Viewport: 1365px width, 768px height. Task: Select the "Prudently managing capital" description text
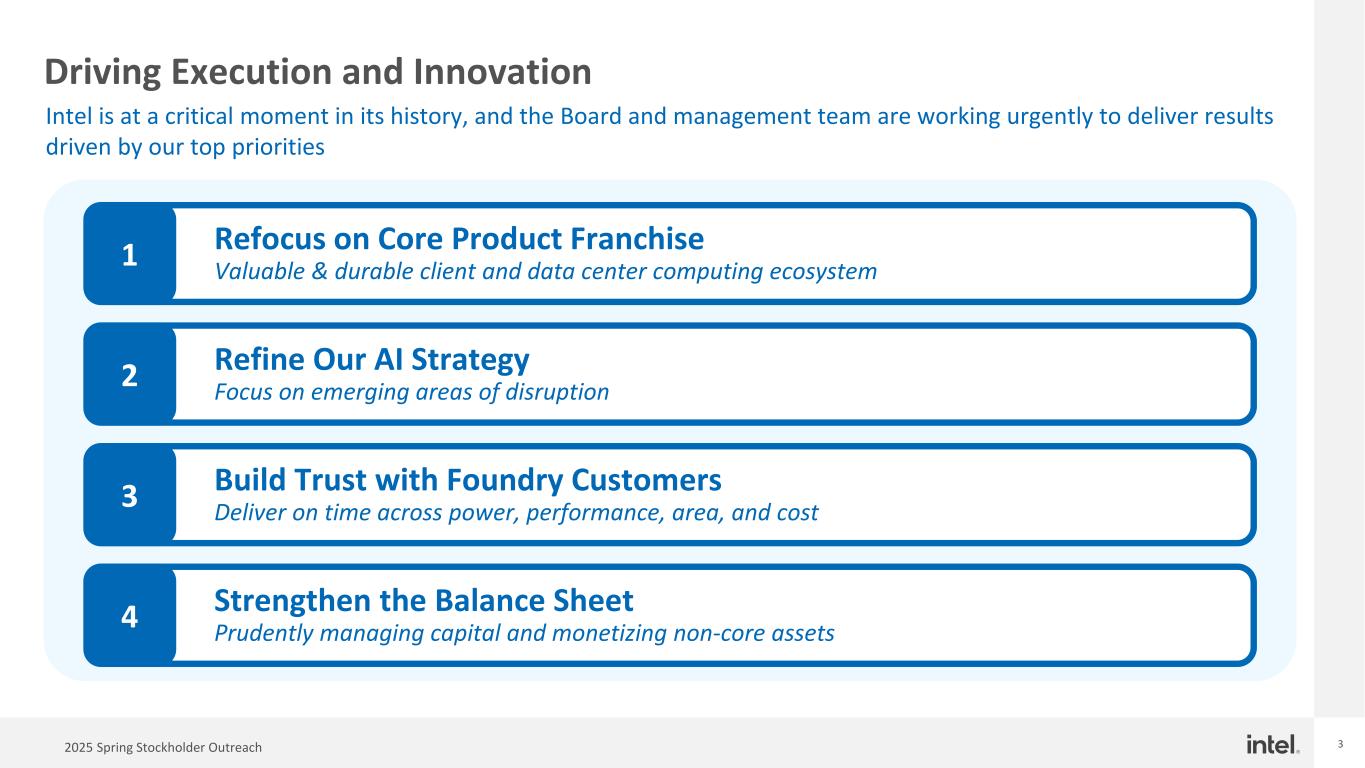pos(524,633)
